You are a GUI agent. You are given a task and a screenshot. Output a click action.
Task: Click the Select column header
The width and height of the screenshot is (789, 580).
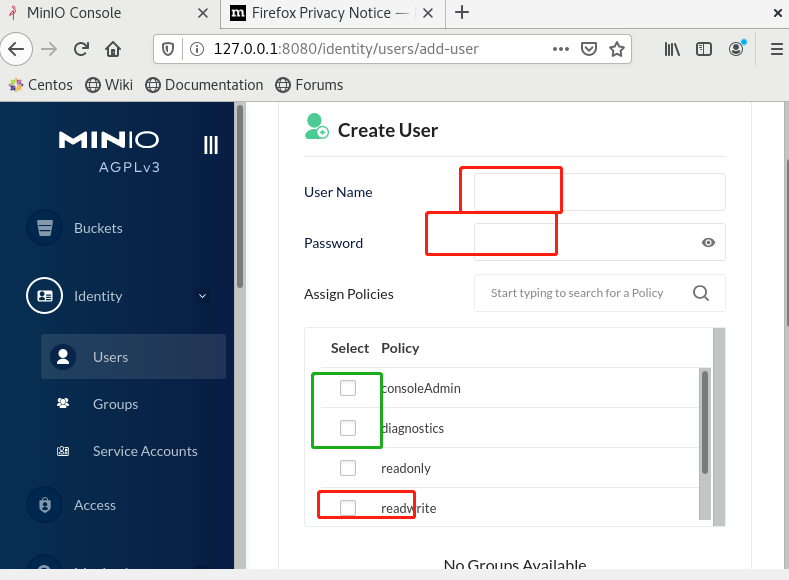[350, 348]
